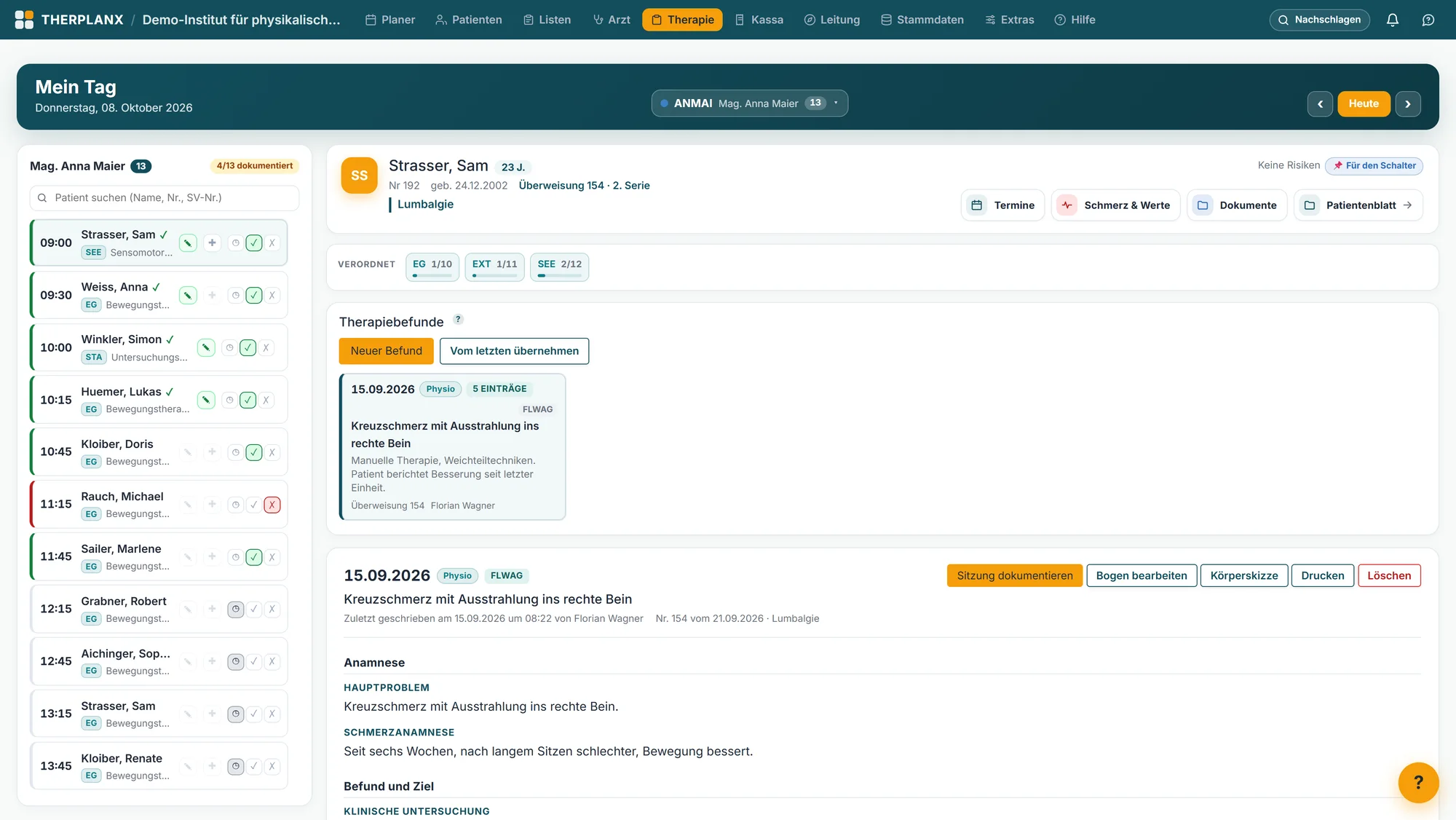The image size is (1456, 820).
Task: Click the Heute button
Action: tap(1363, 104)
